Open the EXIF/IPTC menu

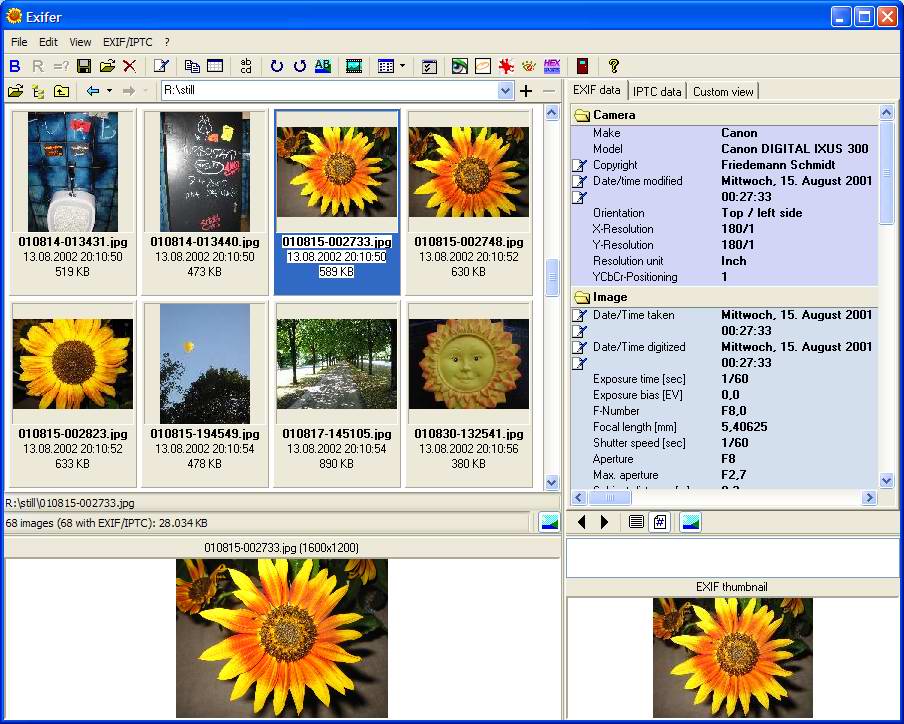point(127,42)
